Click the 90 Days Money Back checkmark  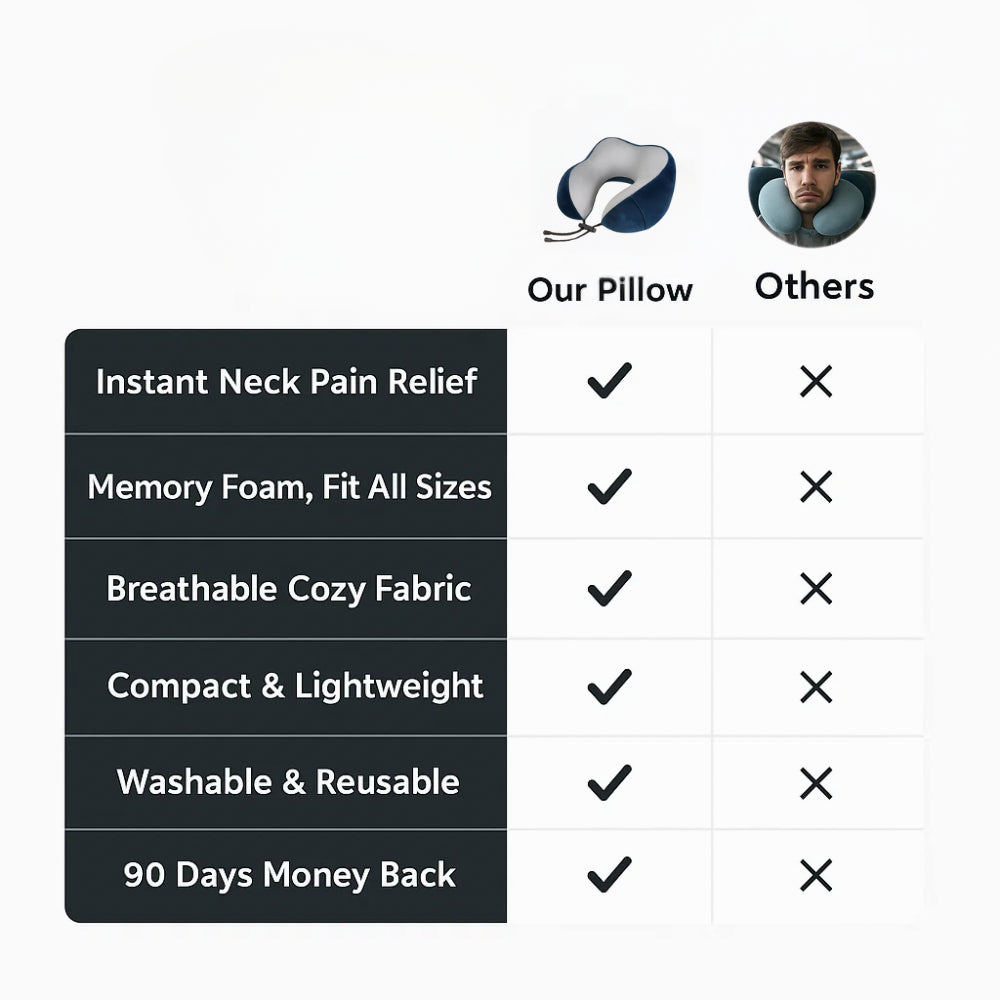pyautogui.click(x=609, y=875)
